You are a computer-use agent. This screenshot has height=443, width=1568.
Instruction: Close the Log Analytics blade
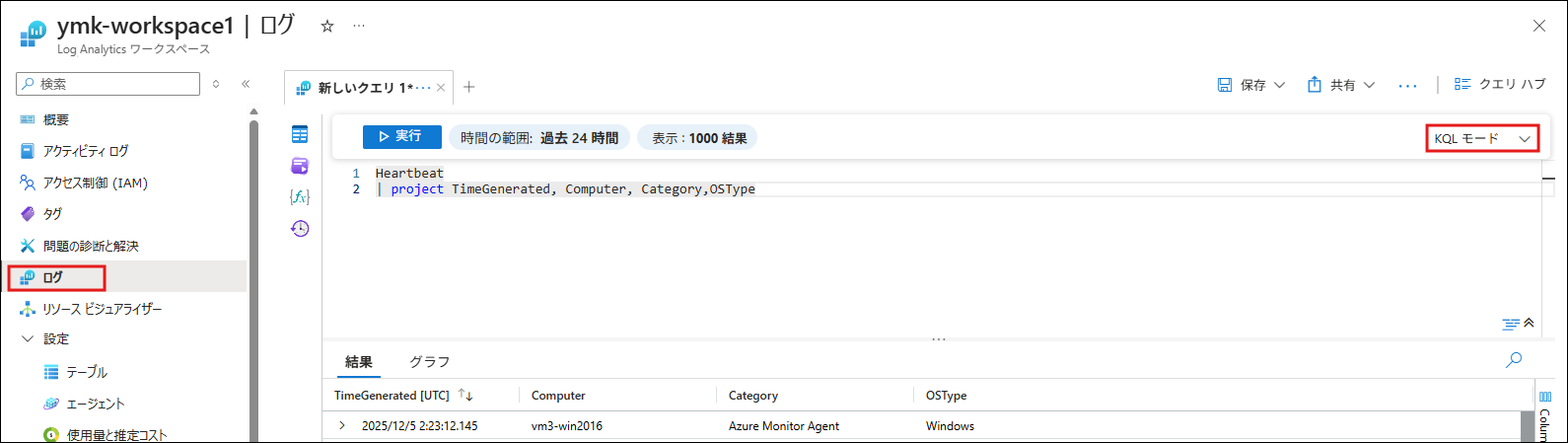click(x=1539, y=26)
